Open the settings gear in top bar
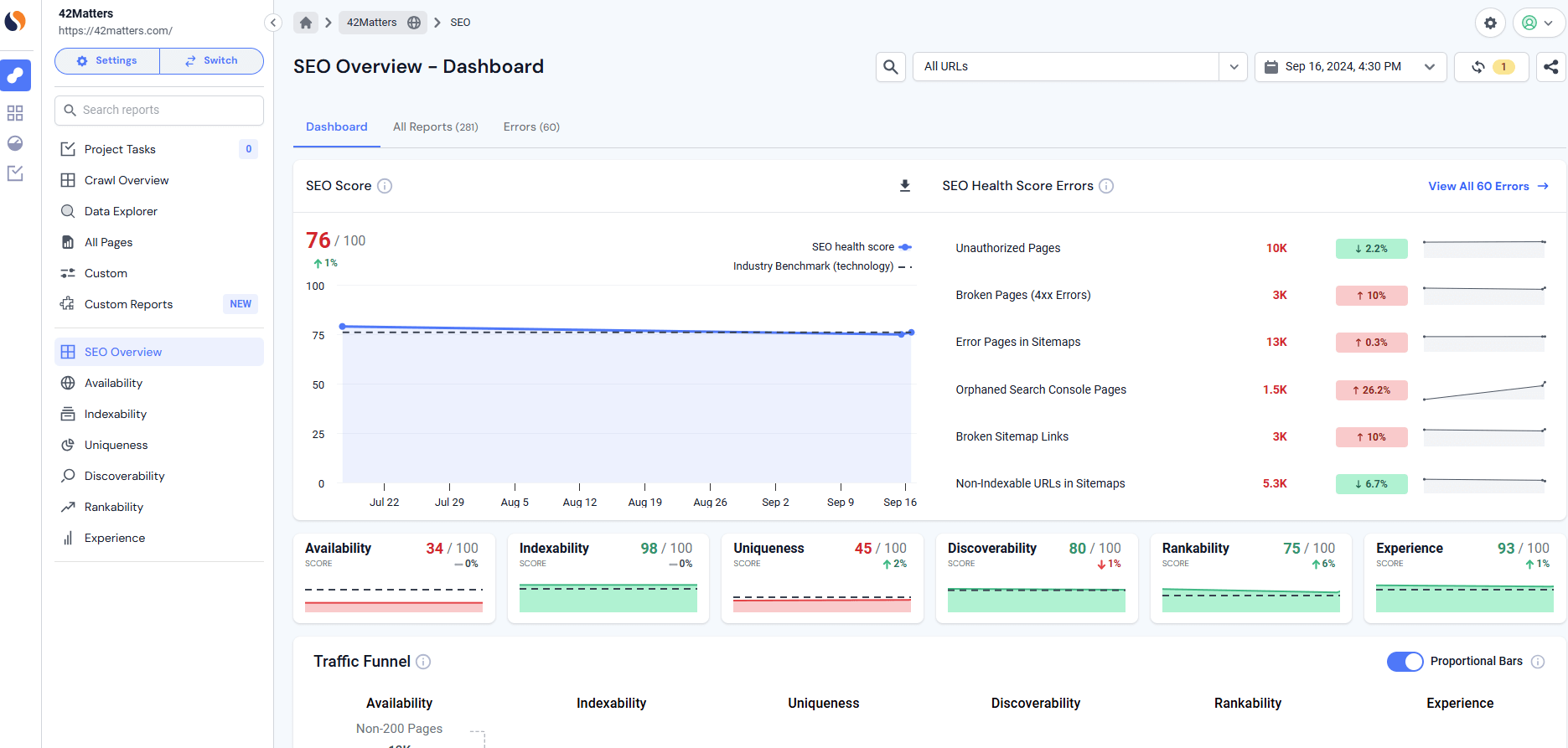The width and height of the screenshot is (1568, 748). 1490,23
